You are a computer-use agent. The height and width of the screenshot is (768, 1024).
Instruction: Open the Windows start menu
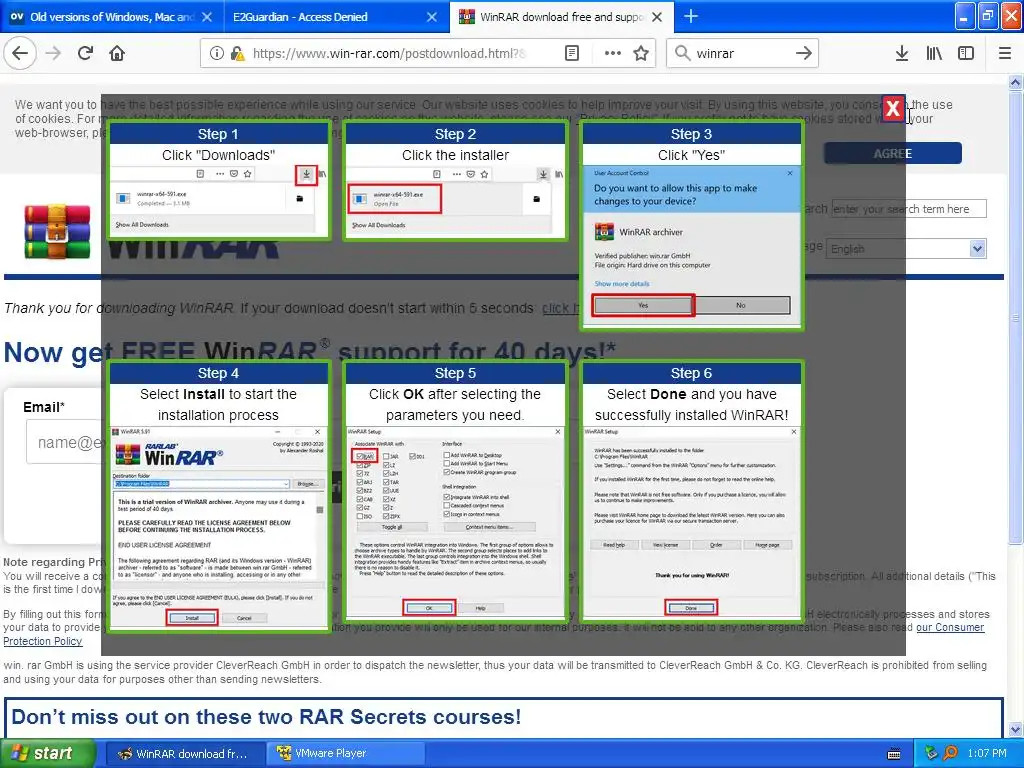[x=47, y=753]
